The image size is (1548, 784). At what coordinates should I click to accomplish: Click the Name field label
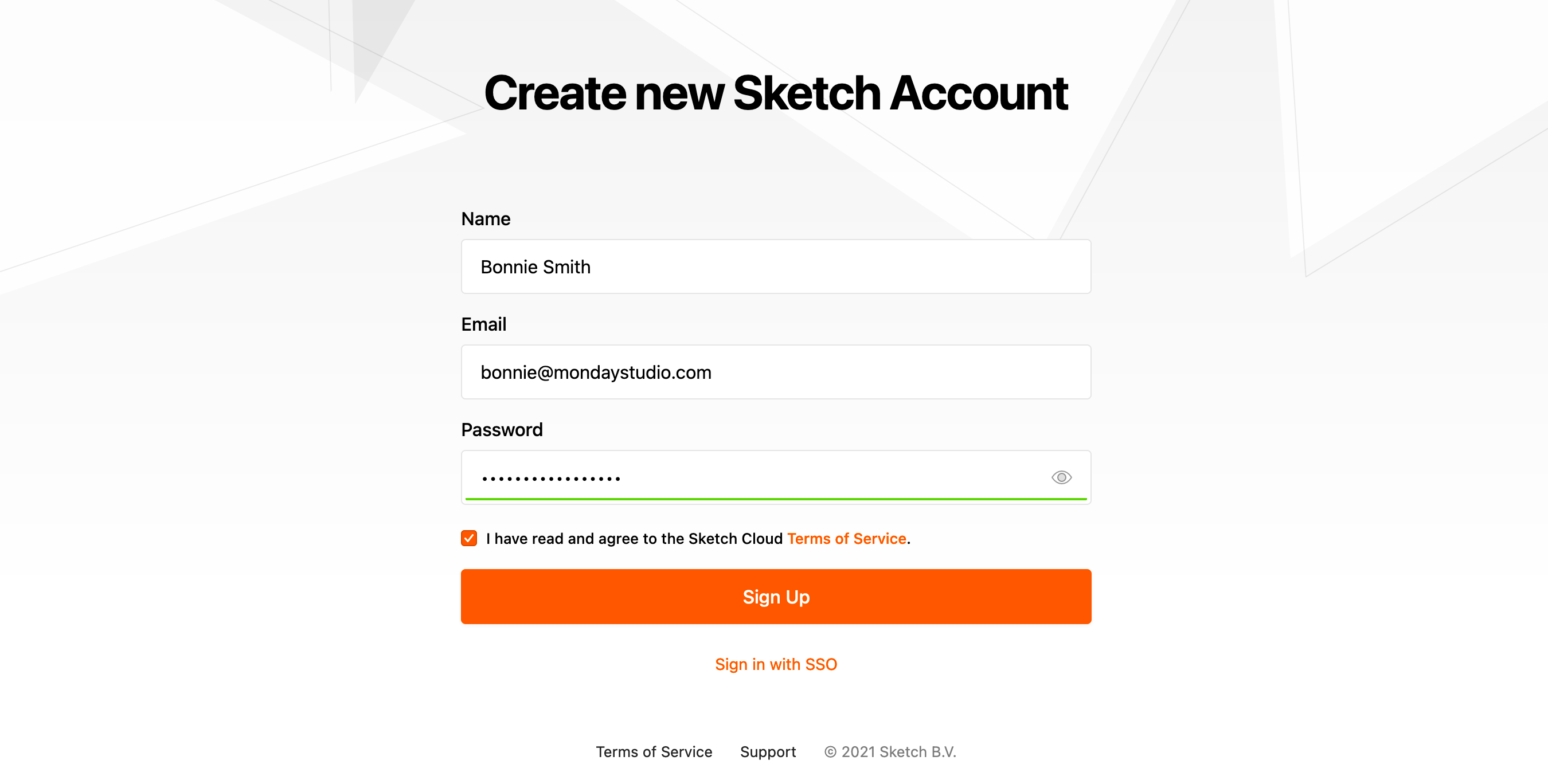click(x=486, y=219)
